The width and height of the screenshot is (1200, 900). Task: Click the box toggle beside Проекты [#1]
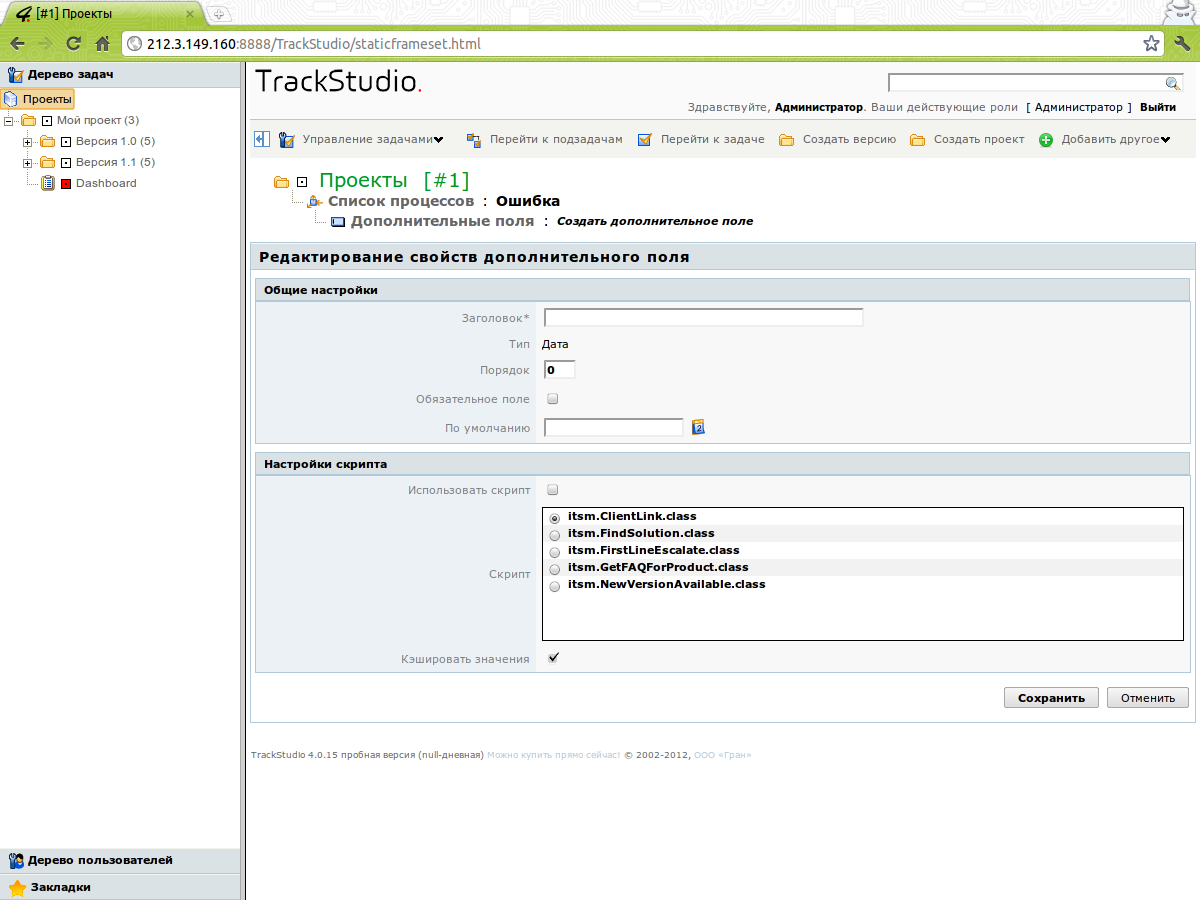tap(302, 182)
